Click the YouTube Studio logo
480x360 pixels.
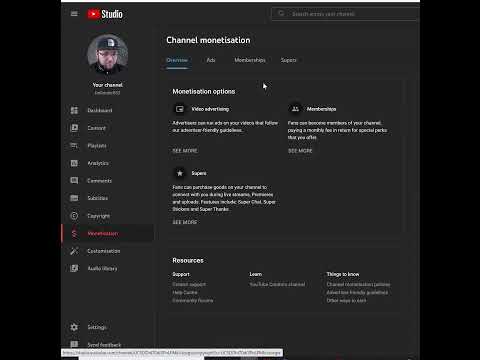(x=105, y=14)
